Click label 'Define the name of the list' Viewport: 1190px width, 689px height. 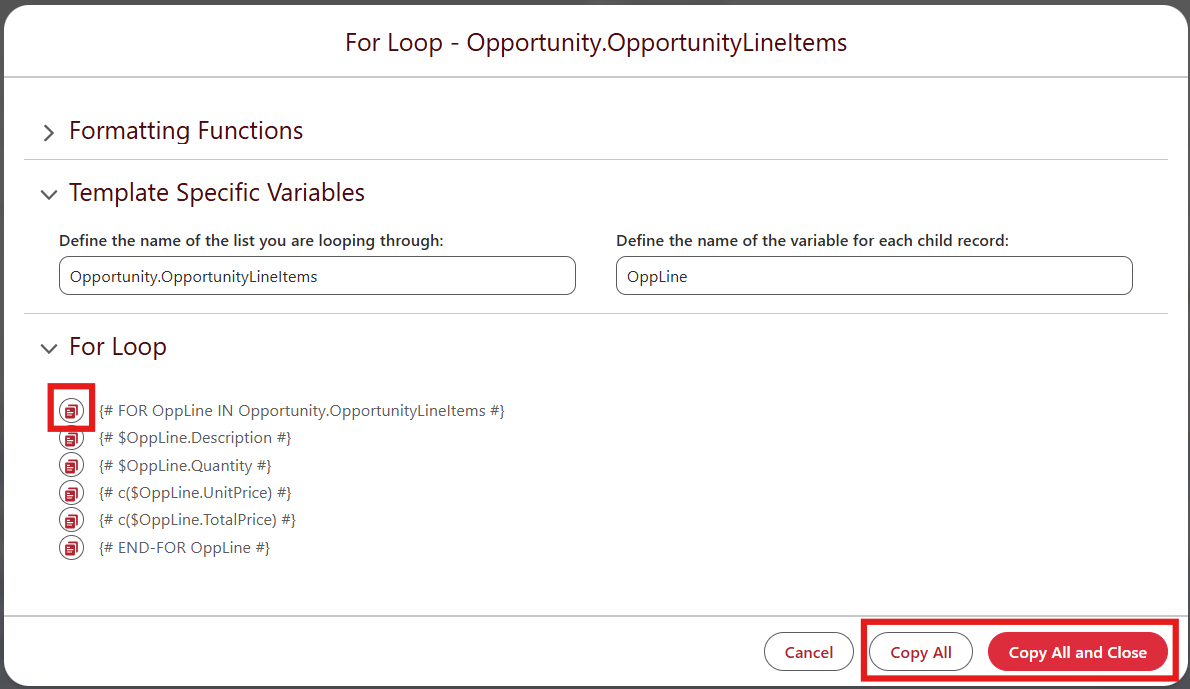coord(157,241)
